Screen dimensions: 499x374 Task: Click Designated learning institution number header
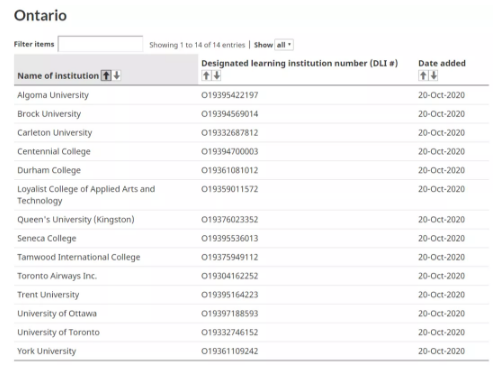tap(299, 63)
